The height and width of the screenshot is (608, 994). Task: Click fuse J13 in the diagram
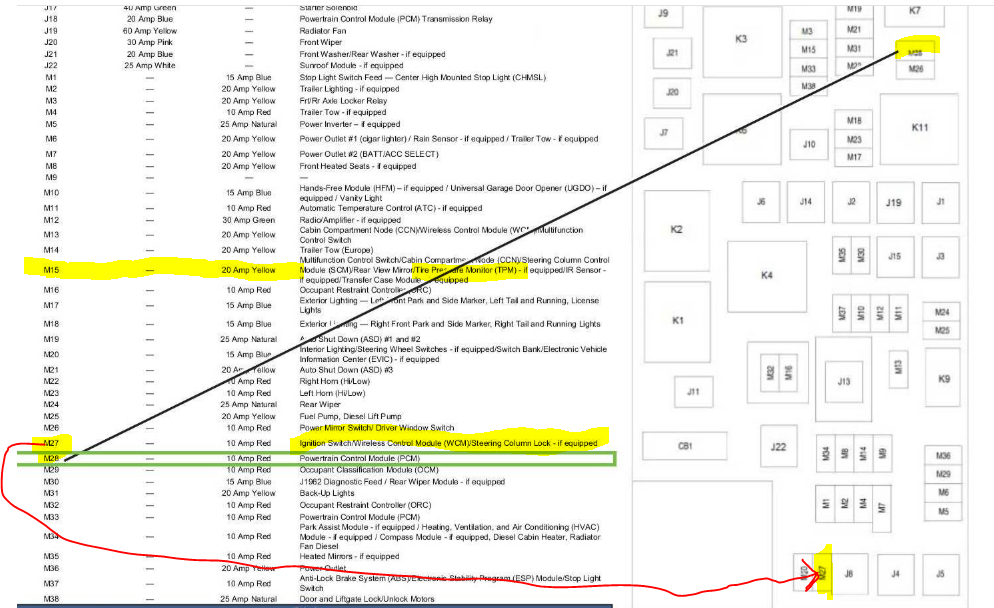click(x=844, y=382)
